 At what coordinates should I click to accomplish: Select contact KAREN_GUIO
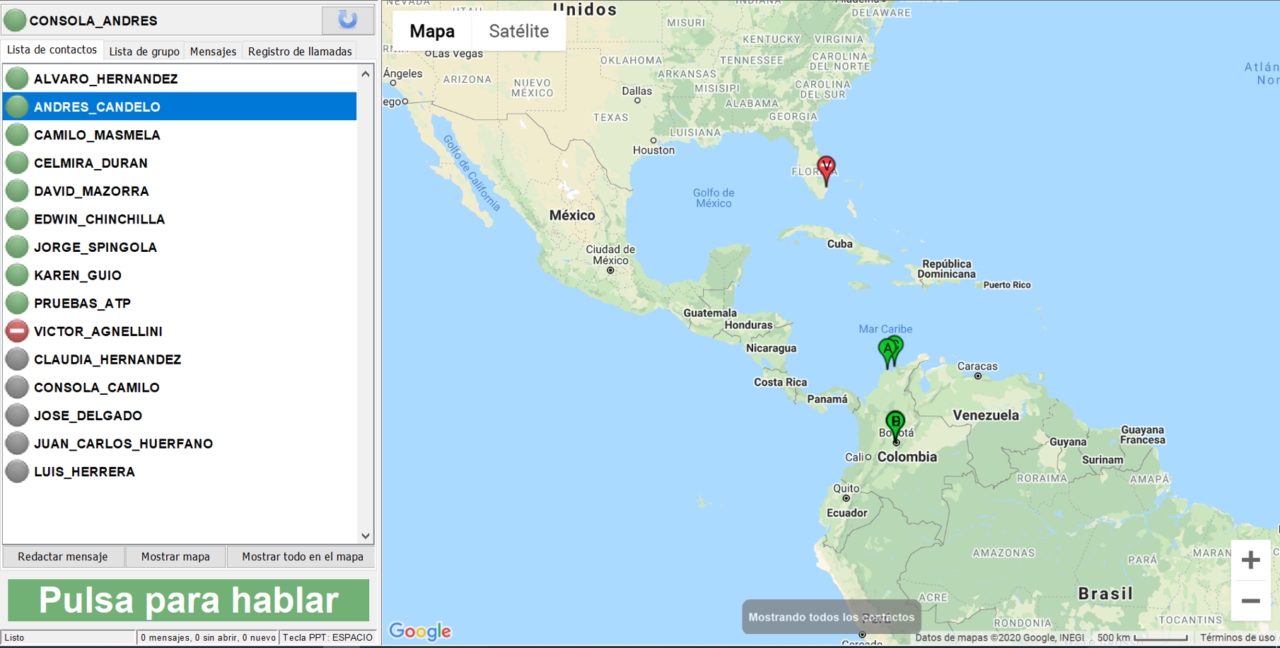point(180,275)
